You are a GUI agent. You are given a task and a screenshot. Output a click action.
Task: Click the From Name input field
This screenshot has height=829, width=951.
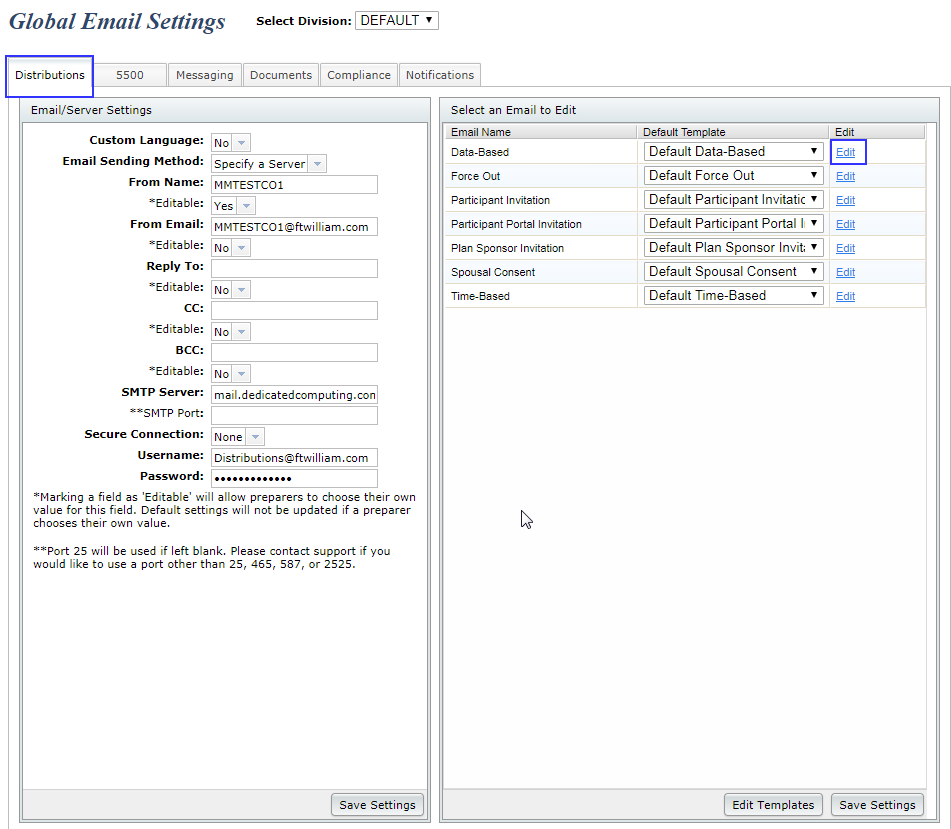[x=294, y=185]
